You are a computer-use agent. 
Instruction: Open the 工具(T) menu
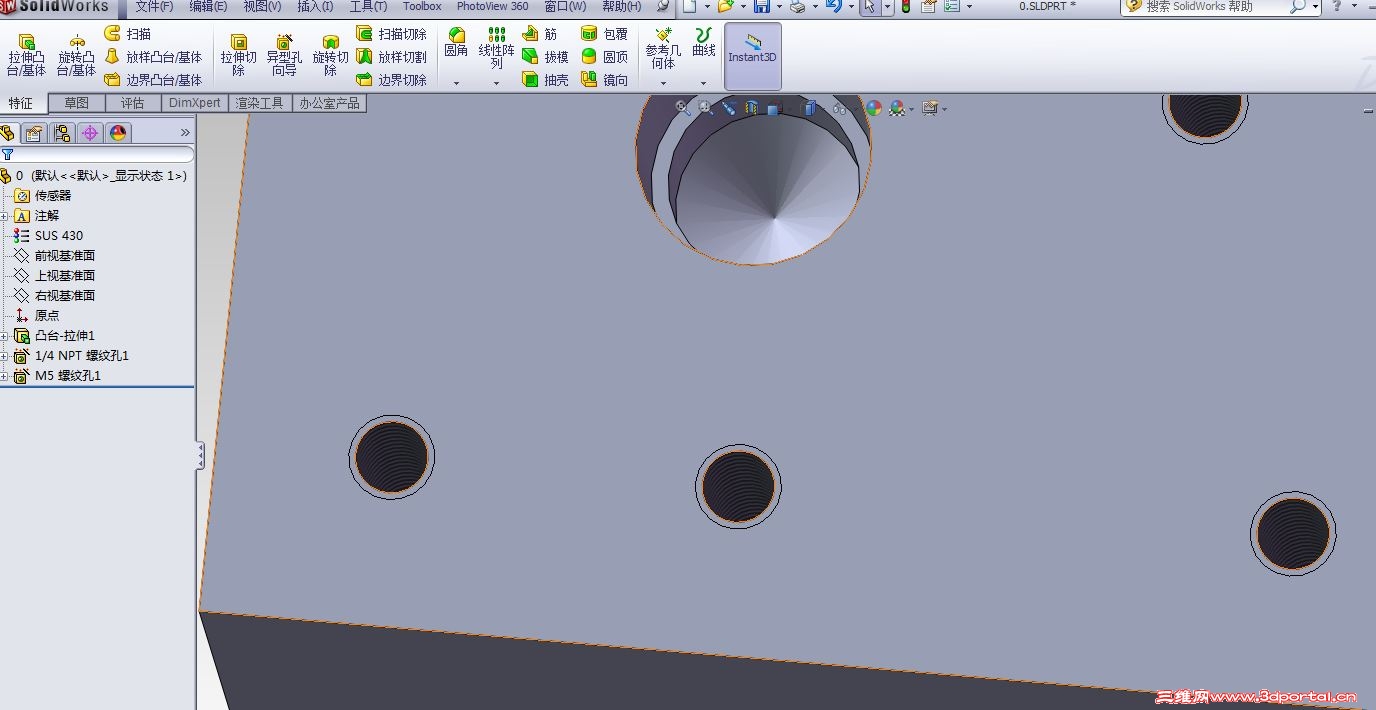coord(368,6)
